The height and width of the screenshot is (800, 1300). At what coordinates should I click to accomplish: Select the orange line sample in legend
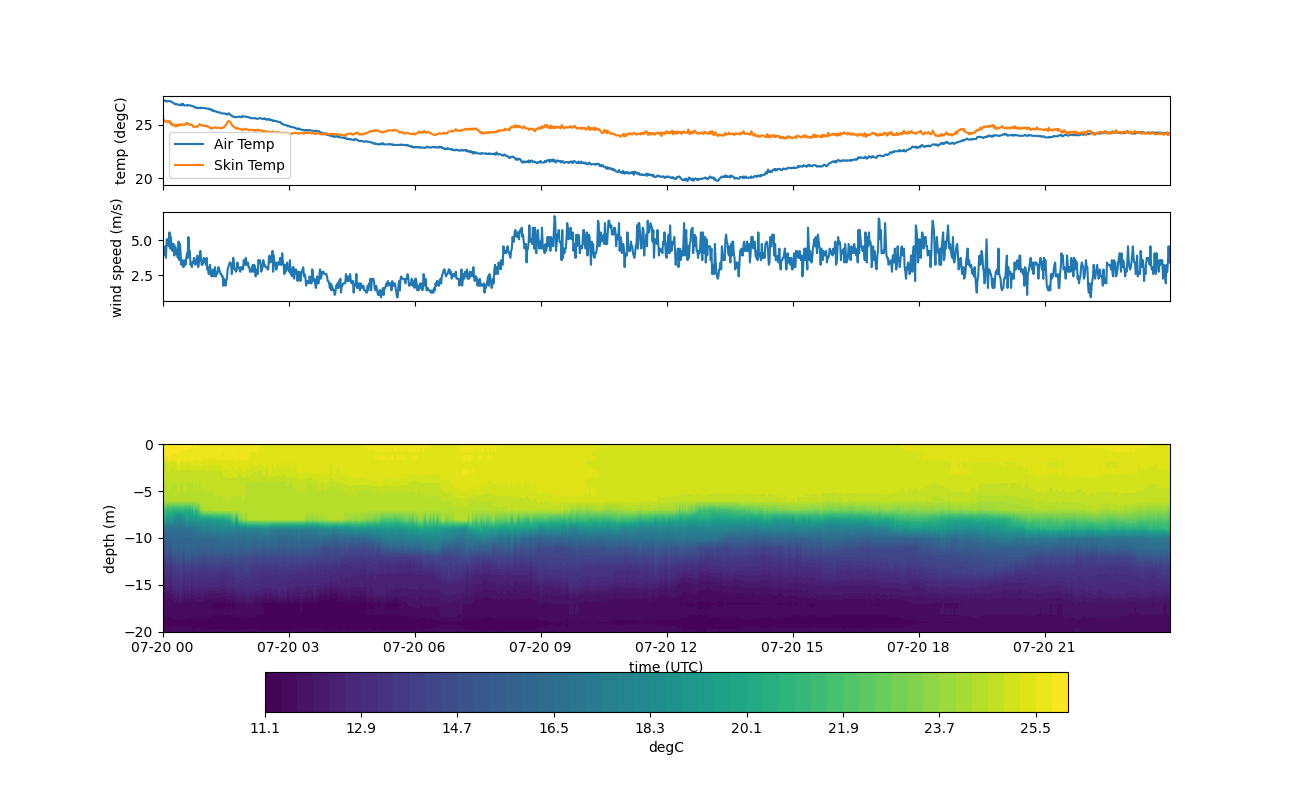click(189, 165)
